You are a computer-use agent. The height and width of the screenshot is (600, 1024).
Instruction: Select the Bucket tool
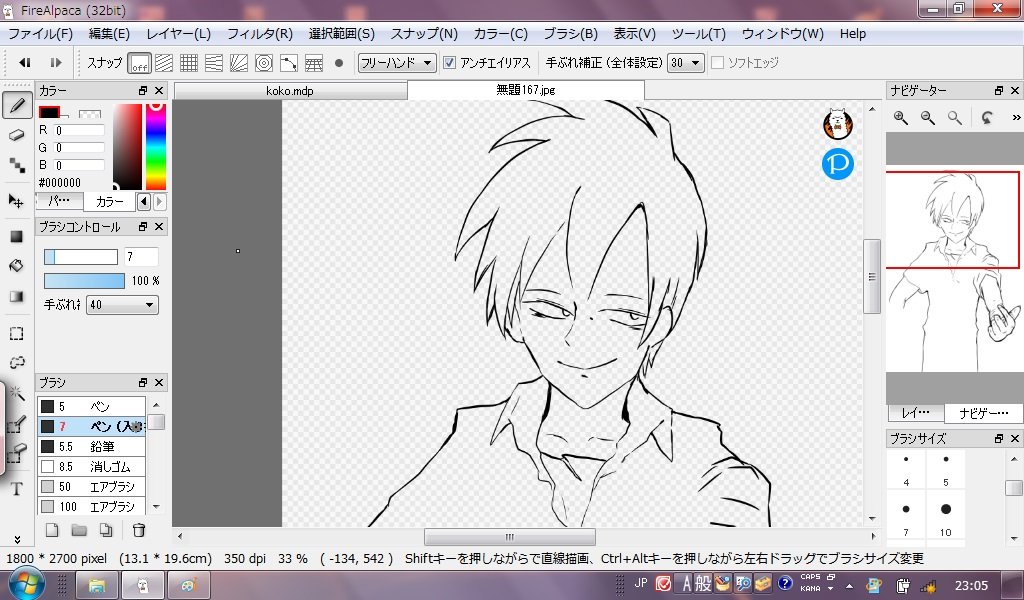[x=17, y=266]
